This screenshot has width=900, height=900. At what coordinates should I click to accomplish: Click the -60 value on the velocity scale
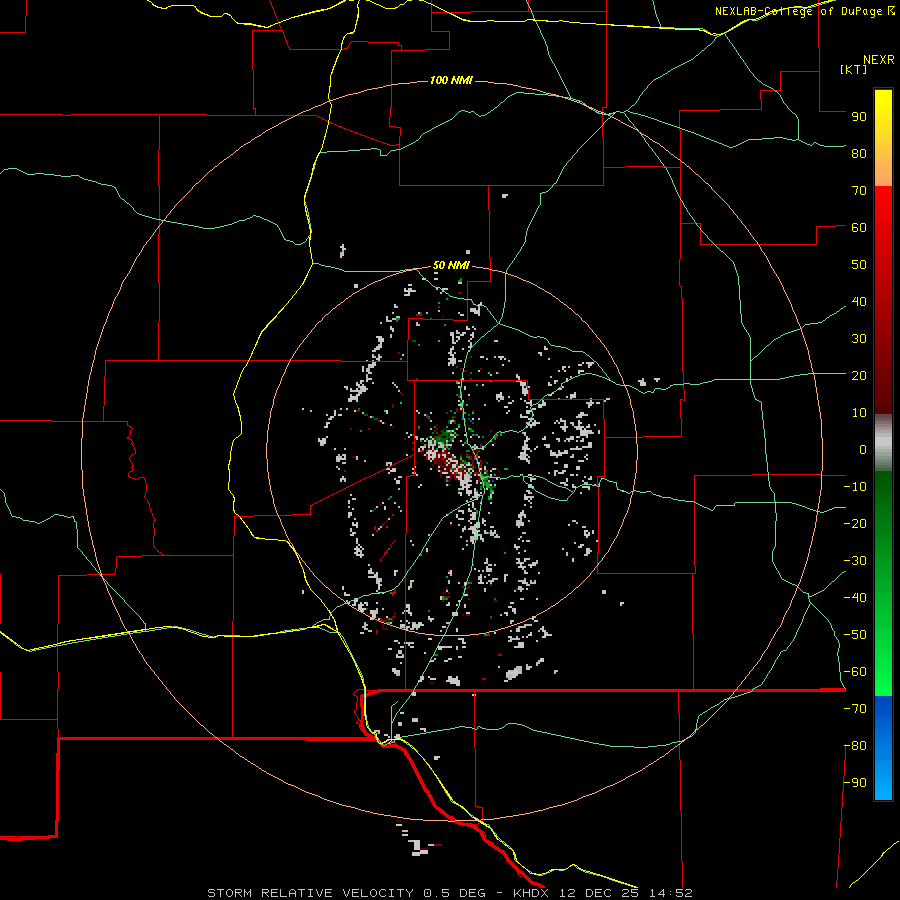(855, 672)
